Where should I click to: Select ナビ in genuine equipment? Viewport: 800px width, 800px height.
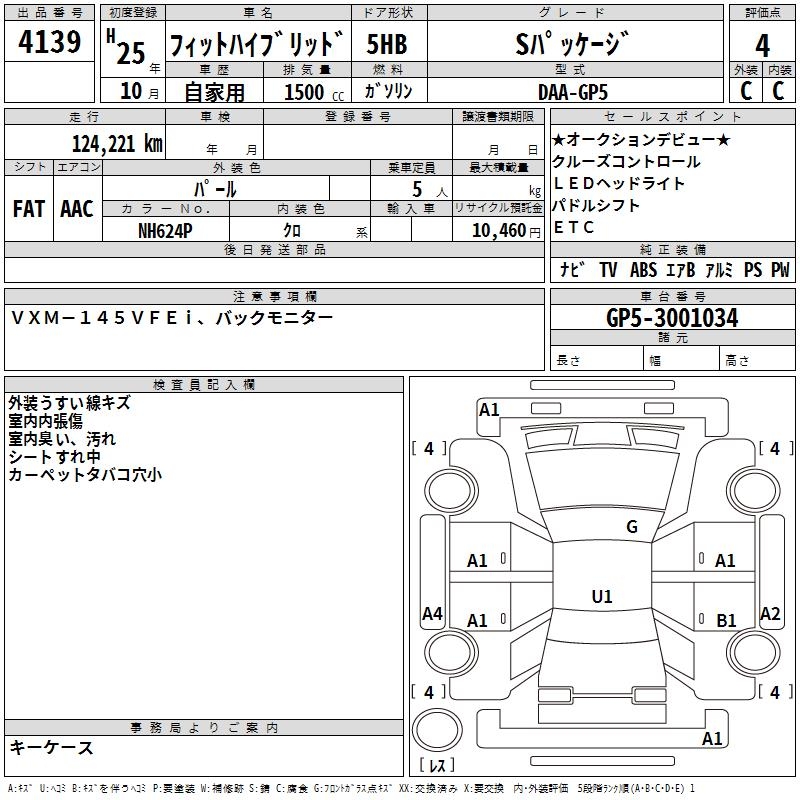tap(571, 269)
